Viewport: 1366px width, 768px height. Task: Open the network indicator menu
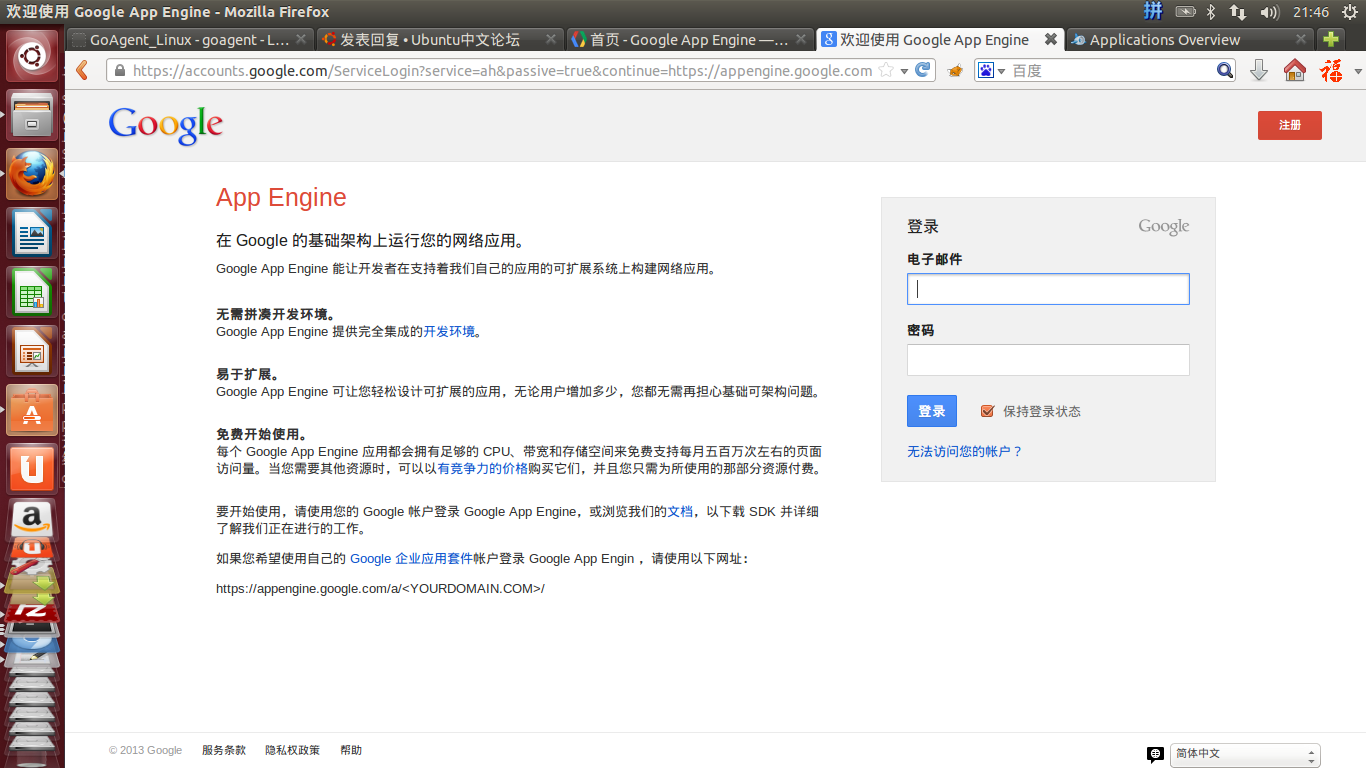coord(1238,12)
